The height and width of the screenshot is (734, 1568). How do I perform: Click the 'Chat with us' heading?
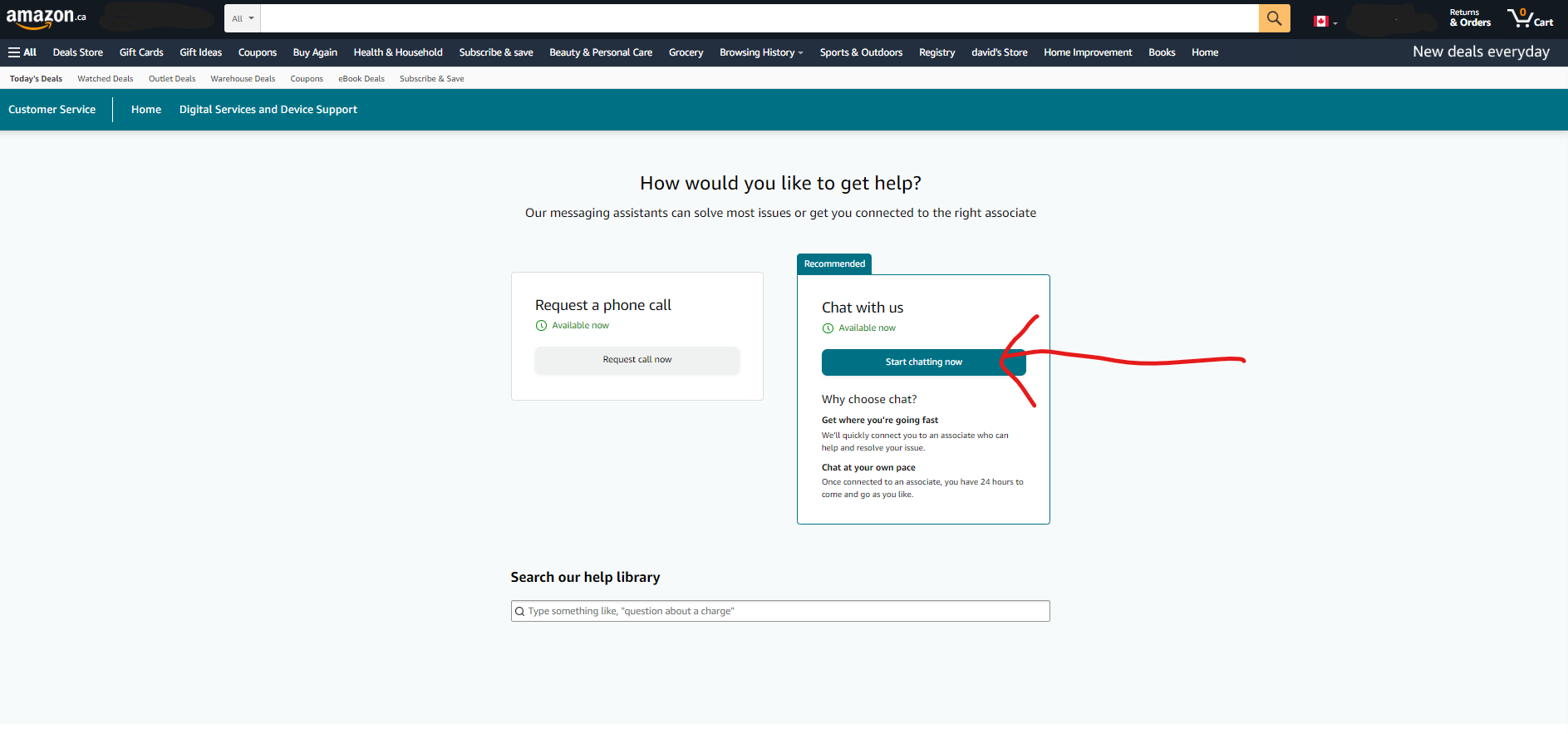pos(863,308)
